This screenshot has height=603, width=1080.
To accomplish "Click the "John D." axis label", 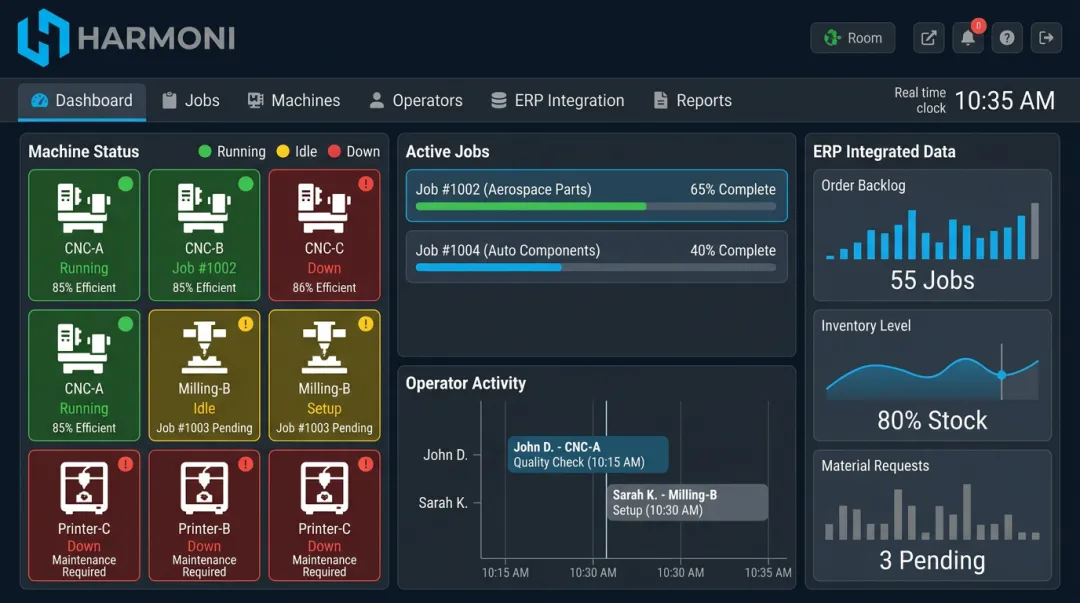I will (446, 455).
